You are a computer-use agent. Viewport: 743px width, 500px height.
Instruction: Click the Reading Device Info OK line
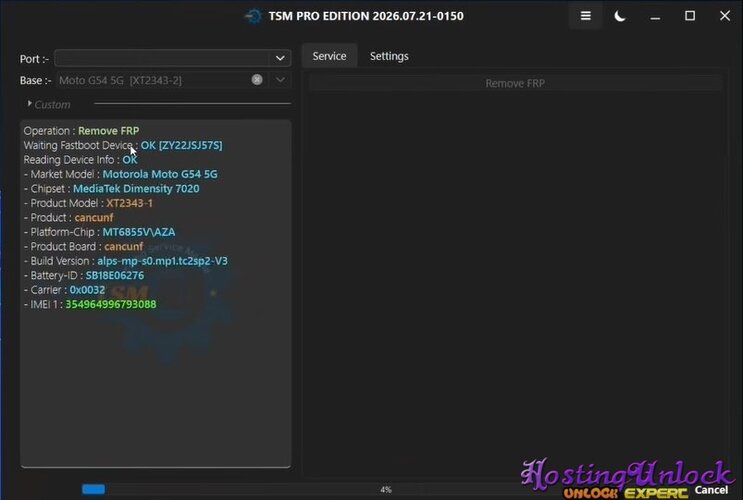point(81,160)
